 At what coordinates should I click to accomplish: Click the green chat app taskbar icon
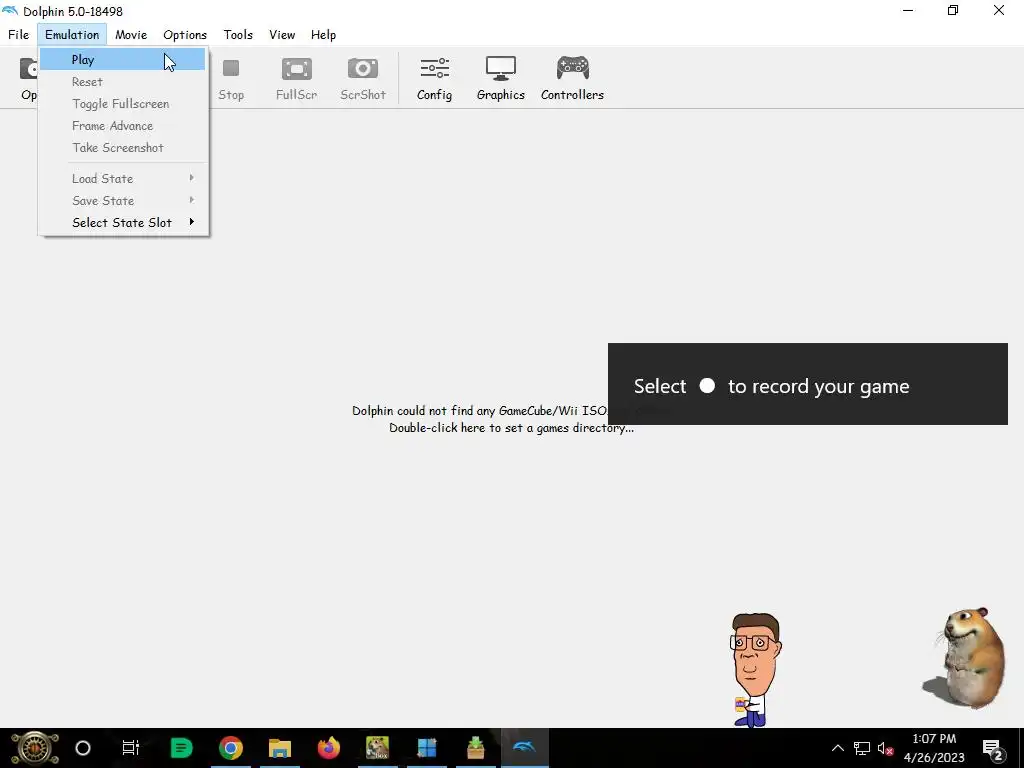coord(182,748)
